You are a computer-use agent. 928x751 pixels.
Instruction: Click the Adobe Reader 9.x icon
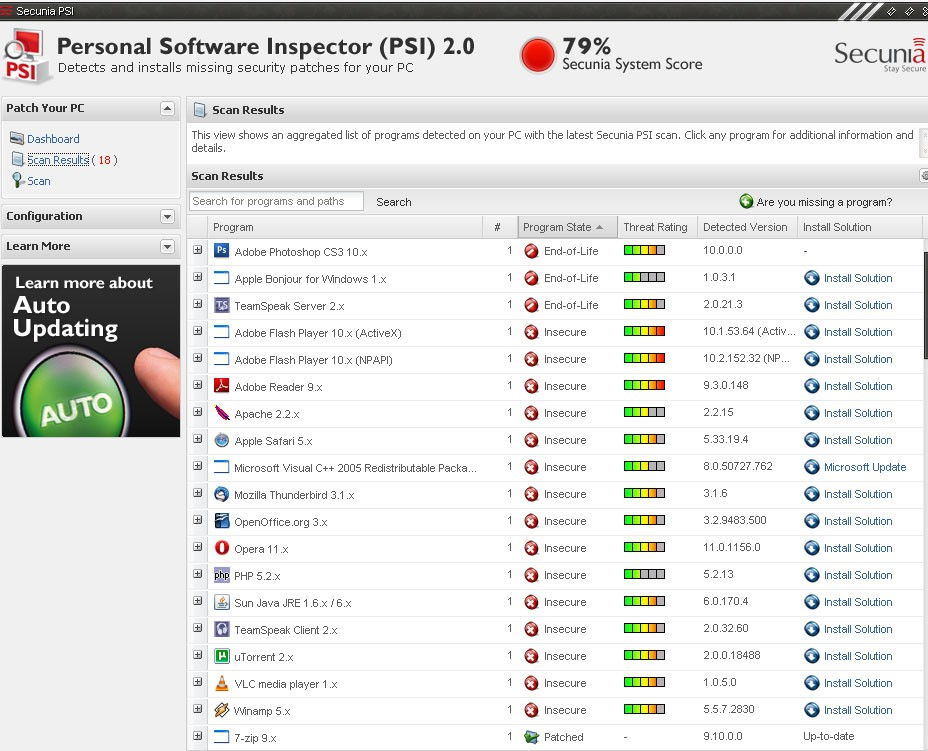click(221, 386)
